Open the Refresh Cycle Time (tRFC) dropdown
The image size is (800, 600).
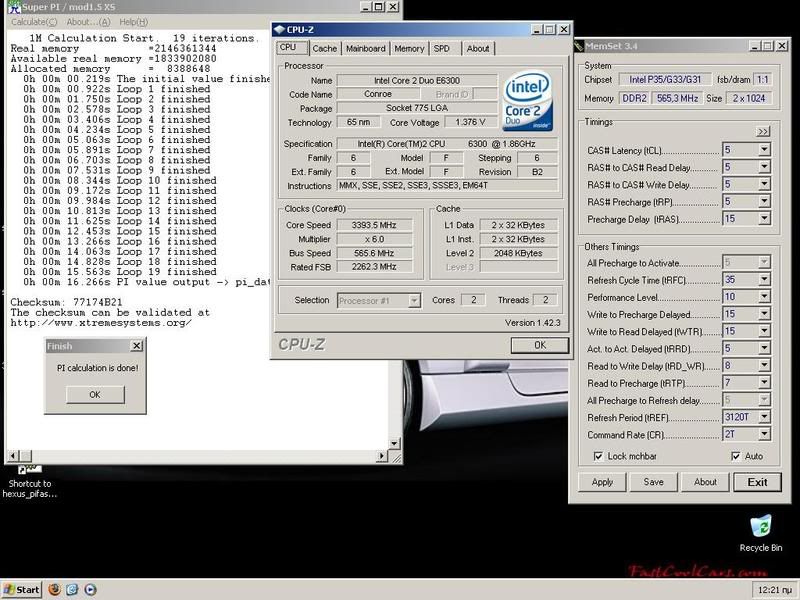point(764,280)
